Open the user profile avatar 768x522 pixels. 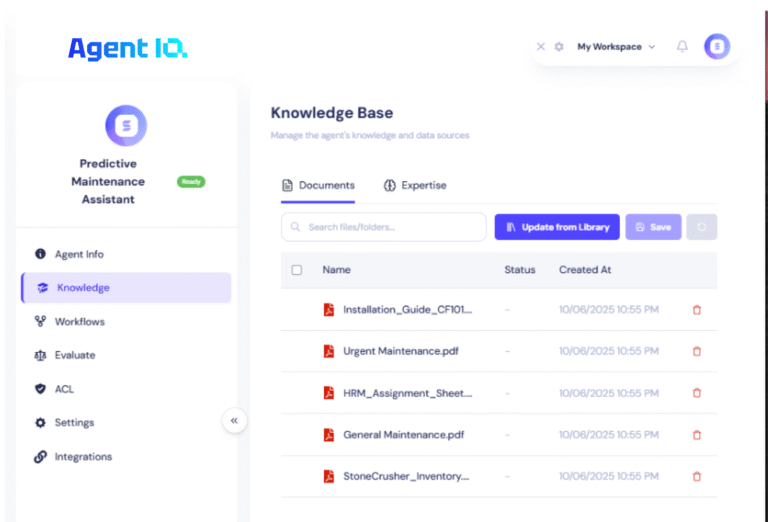[717, 47]
